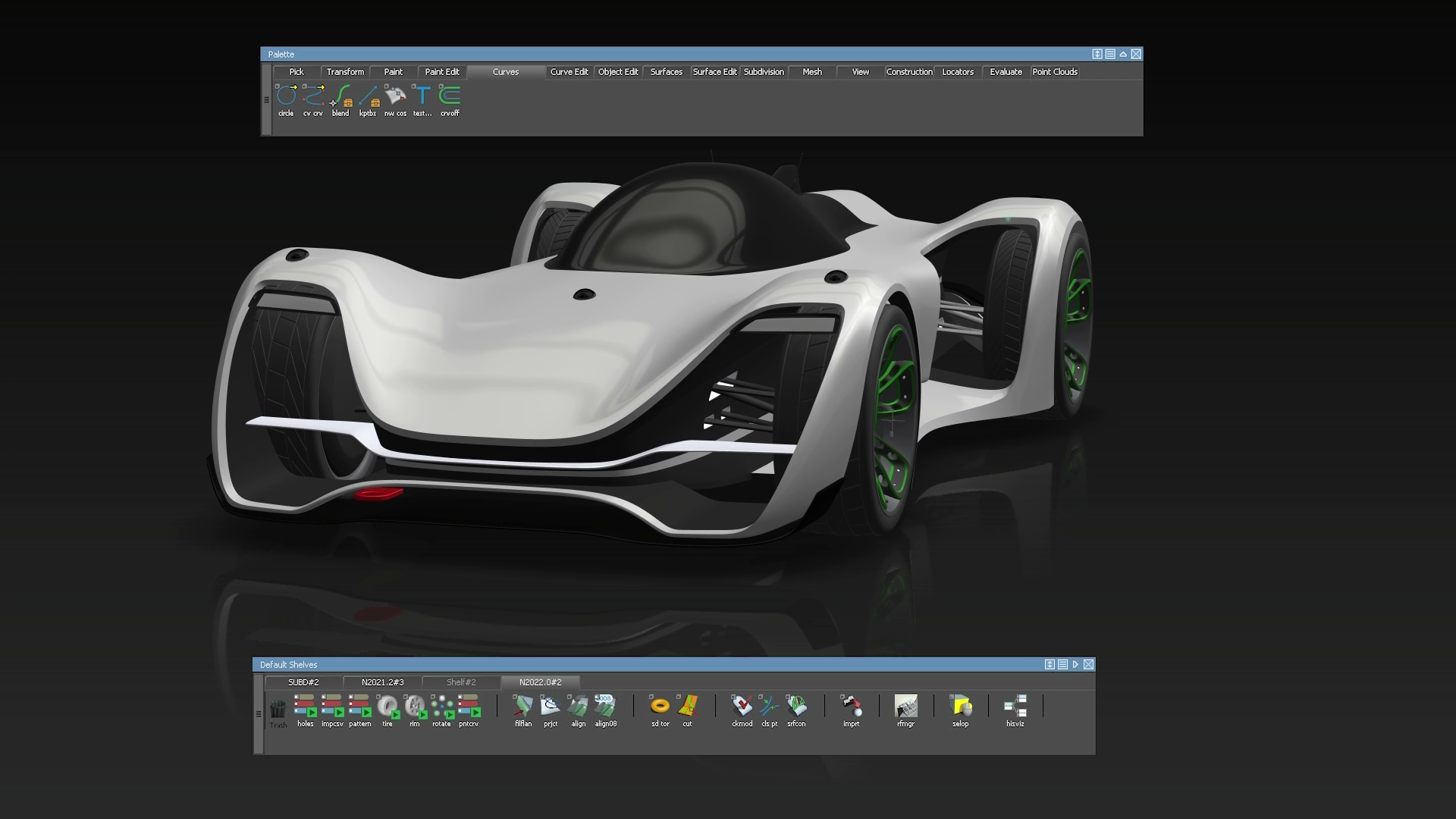Viewport: 1456px width, 819px height.
Task: Click the Default Shelves left drag handle
Action: pos(258,714)
